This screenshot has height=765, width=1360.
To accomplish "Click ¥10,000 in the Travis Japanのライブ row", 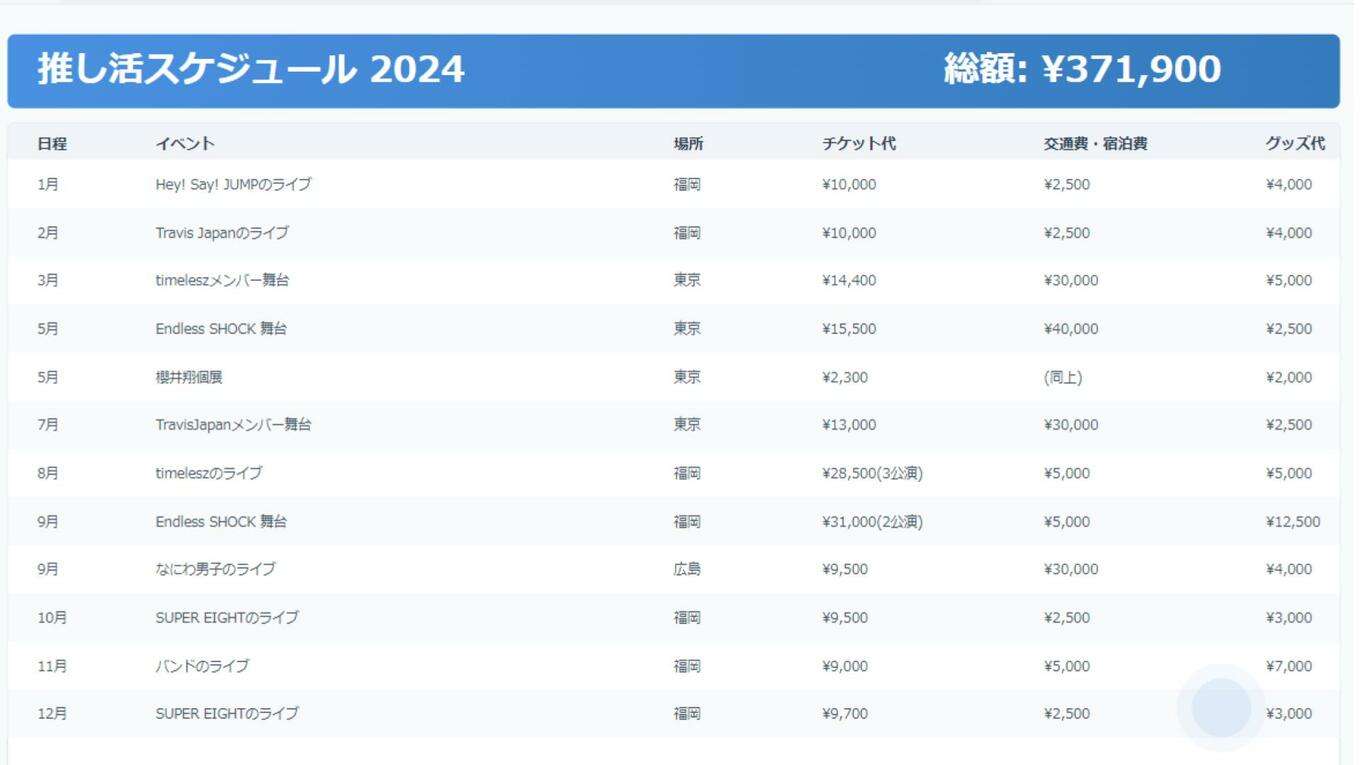I will 849,233.
